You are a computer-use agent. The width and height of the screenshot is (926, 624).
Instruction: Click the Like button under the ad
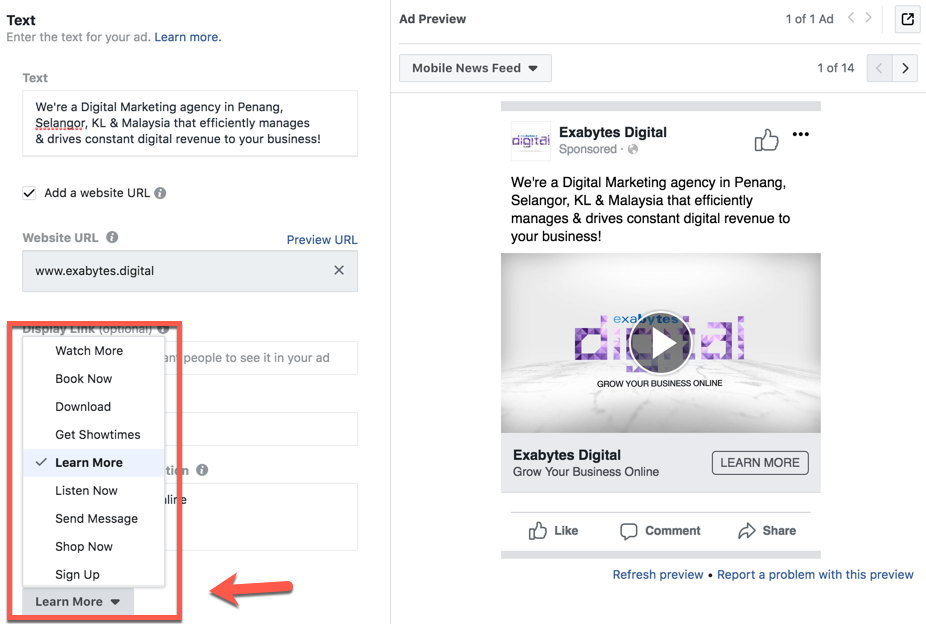click(553, 531)
